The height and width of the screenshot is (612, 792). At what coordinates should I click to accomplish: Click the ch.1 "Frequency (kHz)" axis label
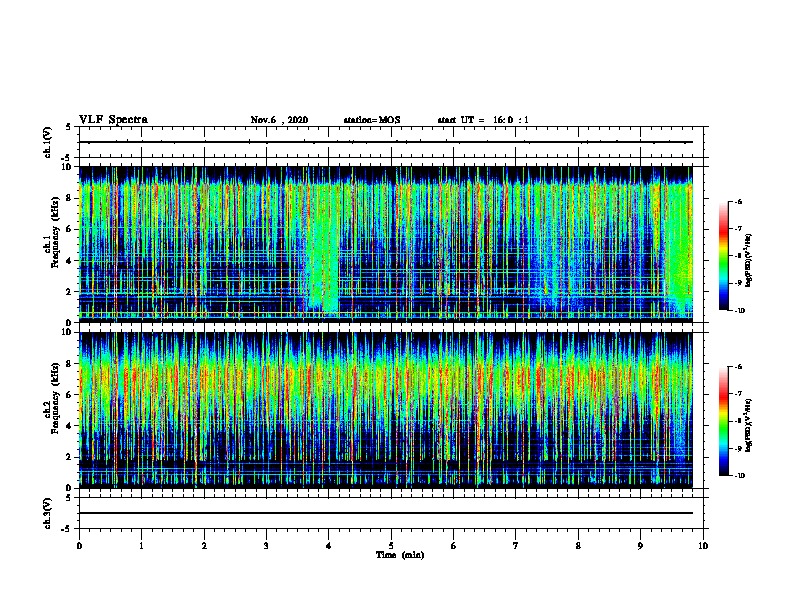(x=55, y=232)
